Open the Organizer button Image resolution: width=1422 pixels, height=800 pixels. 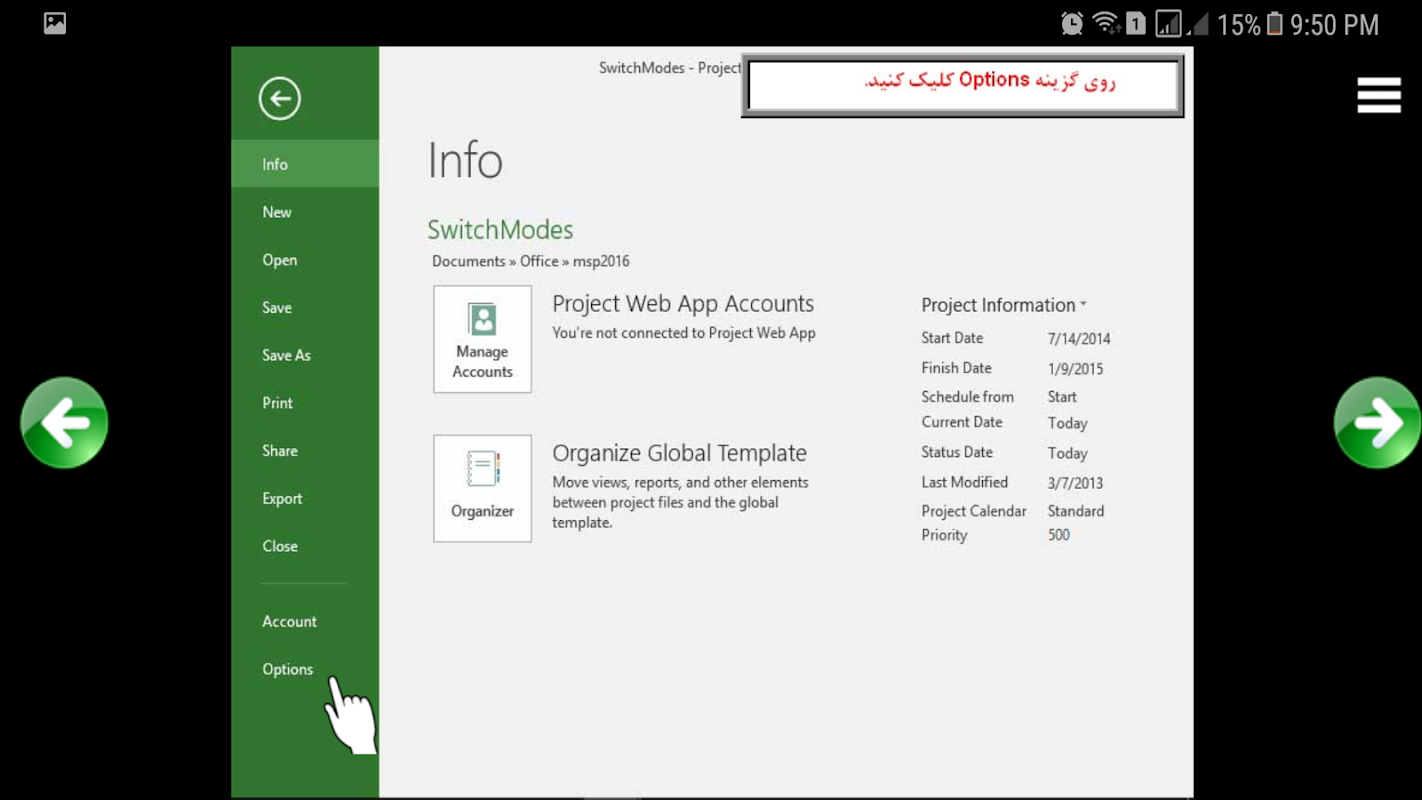click(482, 488)
